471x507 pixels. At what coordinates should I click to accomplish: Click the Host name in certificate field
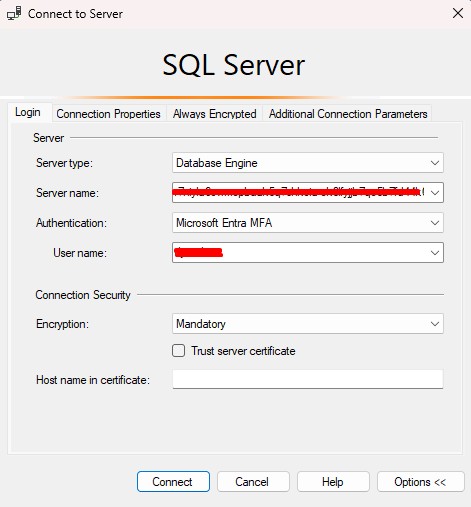click(308, 379)
